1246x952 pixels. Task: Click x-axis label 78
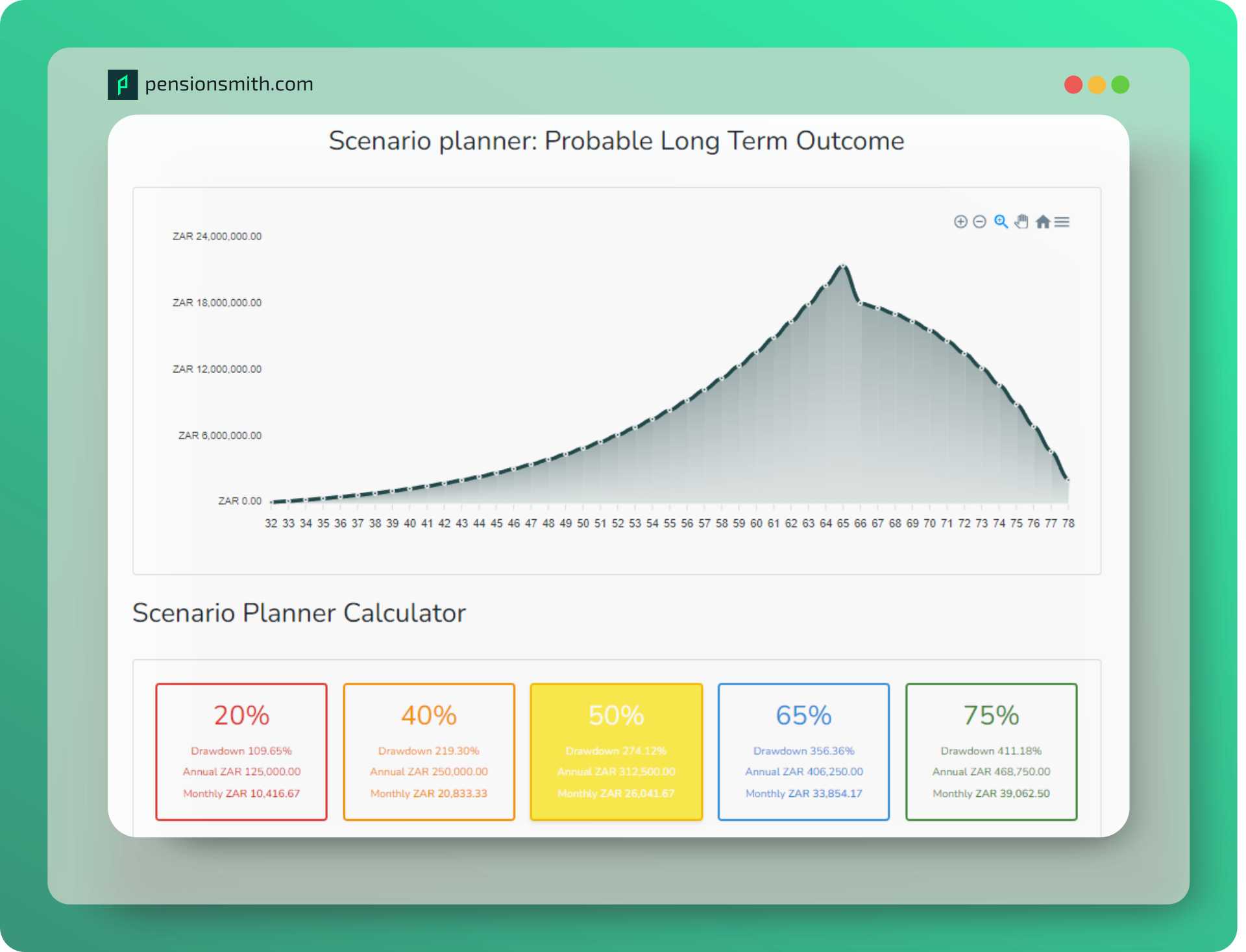tap(1068, 523)
